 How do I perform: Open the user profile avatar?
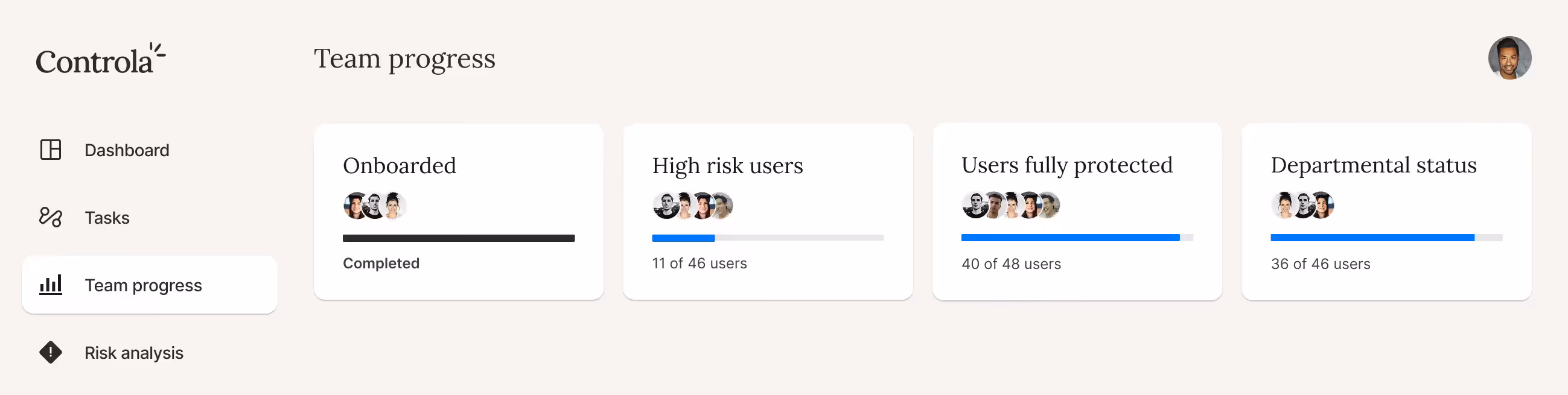pyautogui.click(x=1509, y=58)
